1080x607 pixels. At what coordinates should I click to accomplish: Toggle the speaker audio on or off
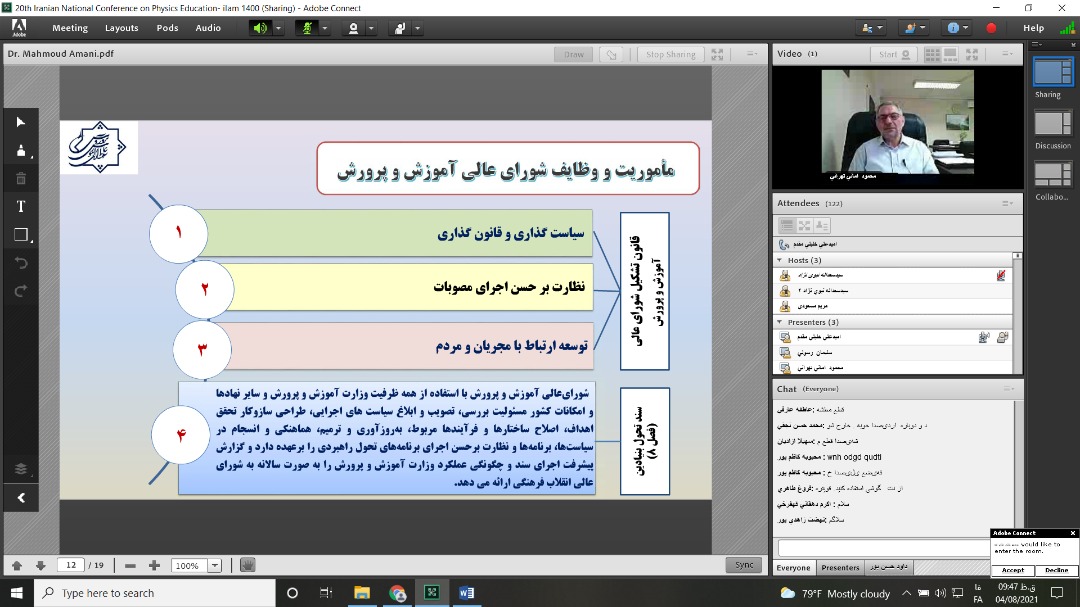pyautogui.click(x=261, y=28)
